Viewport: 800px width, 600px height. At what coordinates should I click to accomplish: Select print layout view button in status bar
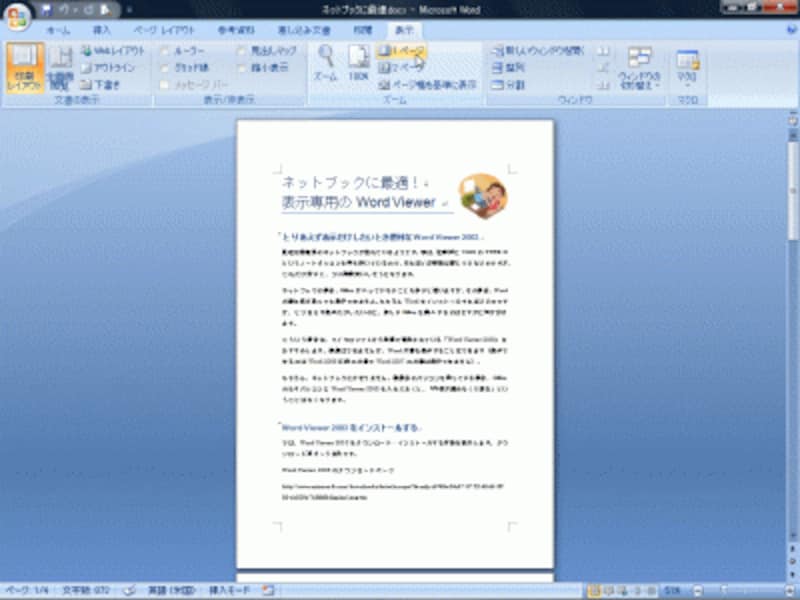tap(593, 591)
